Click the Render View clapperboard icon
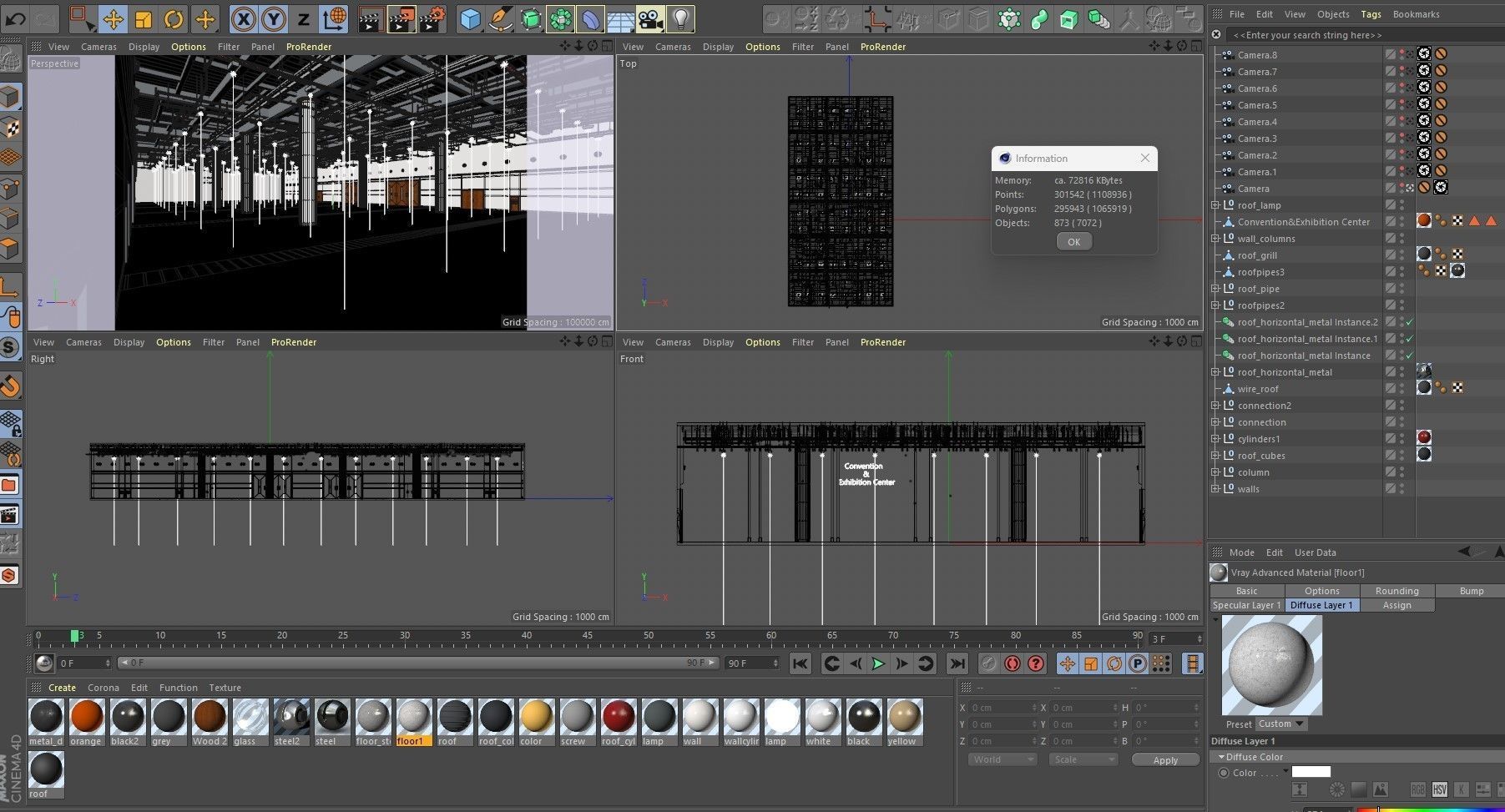The height and width of the screenshot is (812, 1505). 371,18
